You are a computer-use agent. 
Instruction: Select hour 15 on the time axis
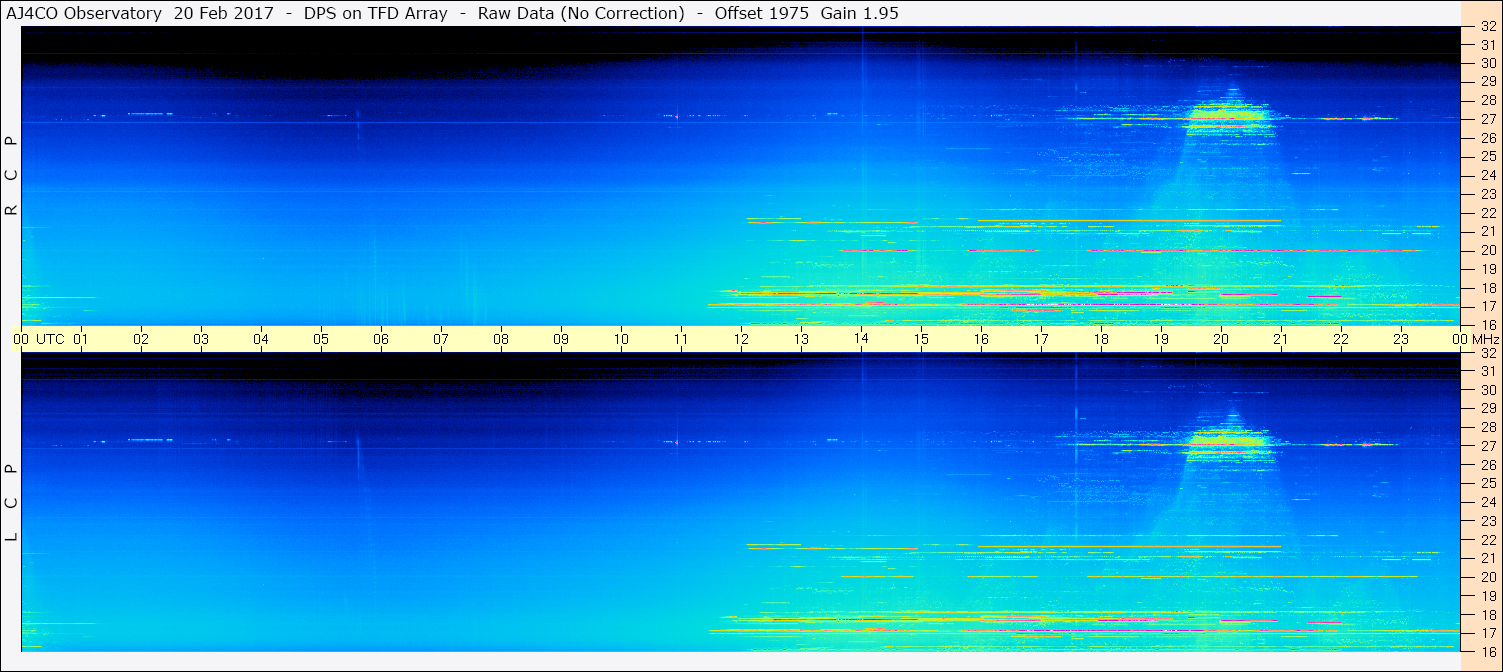pos(921,339)
